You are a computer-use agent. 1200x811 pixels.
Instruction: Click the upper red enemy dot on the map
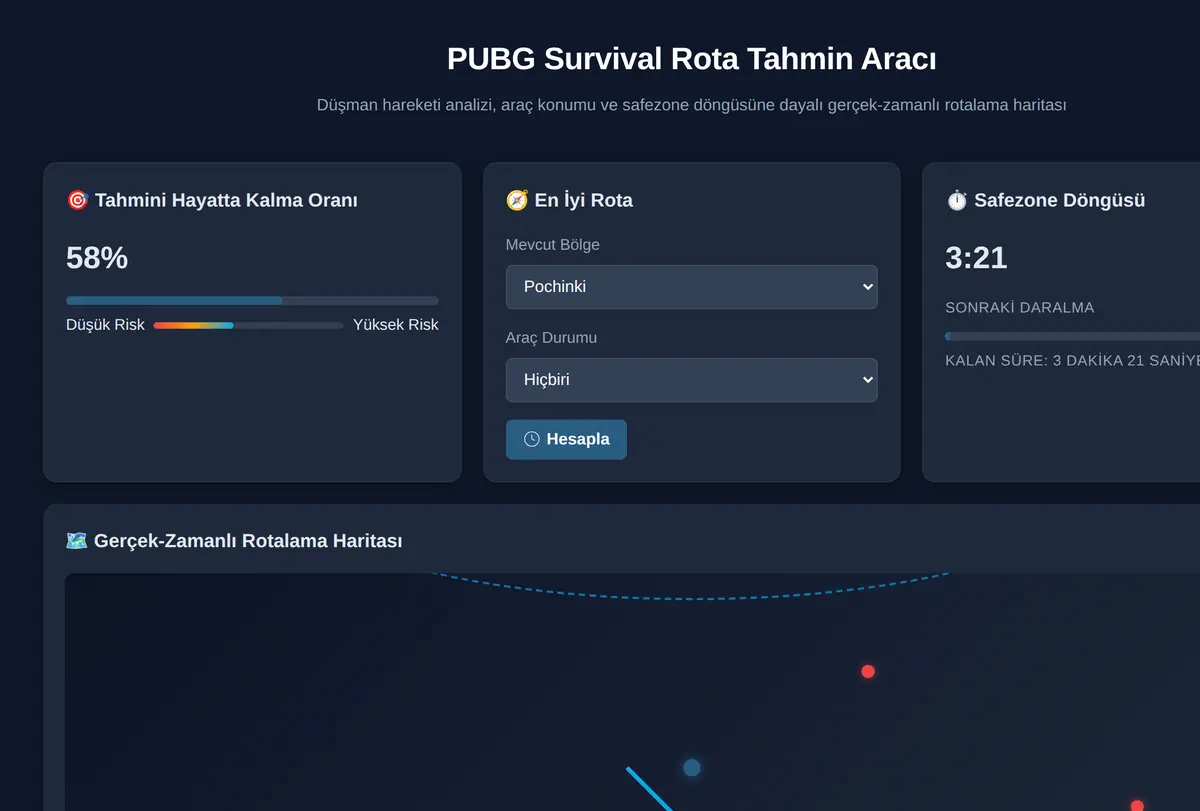click(x=868, y=671)
